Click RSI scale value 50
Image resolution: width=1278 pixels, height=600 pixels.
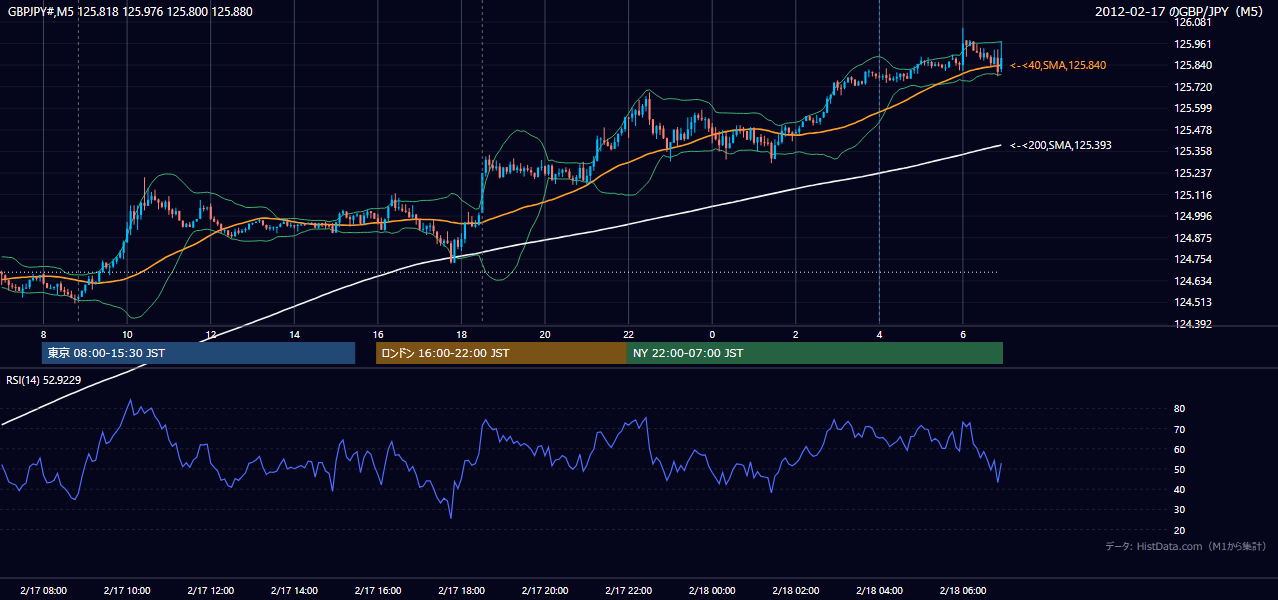[x=1179, y=470]
